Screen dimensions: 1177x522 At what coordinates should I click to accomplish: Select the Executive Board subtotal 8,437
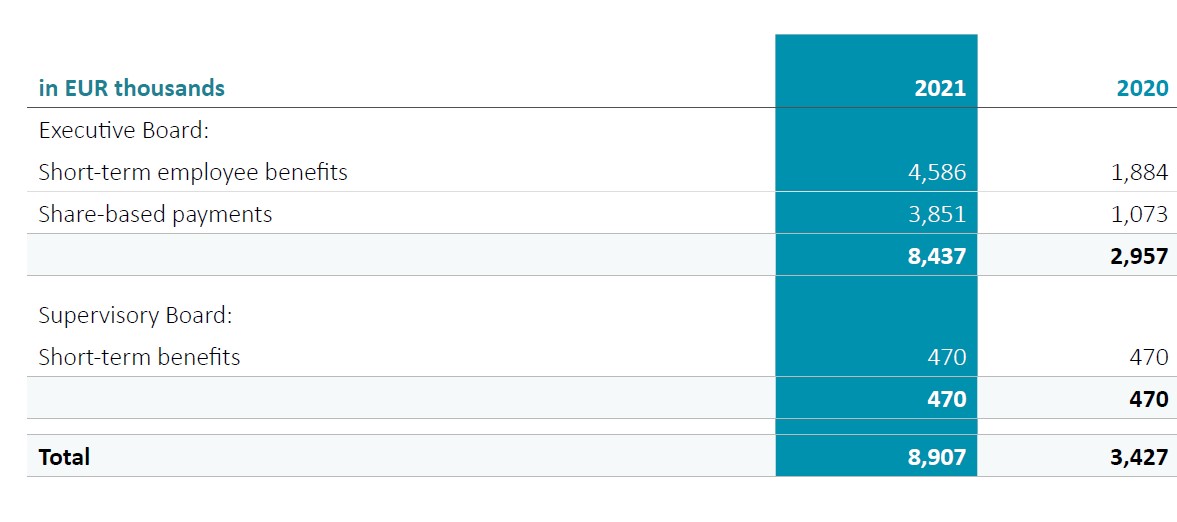tap(939, 256)
